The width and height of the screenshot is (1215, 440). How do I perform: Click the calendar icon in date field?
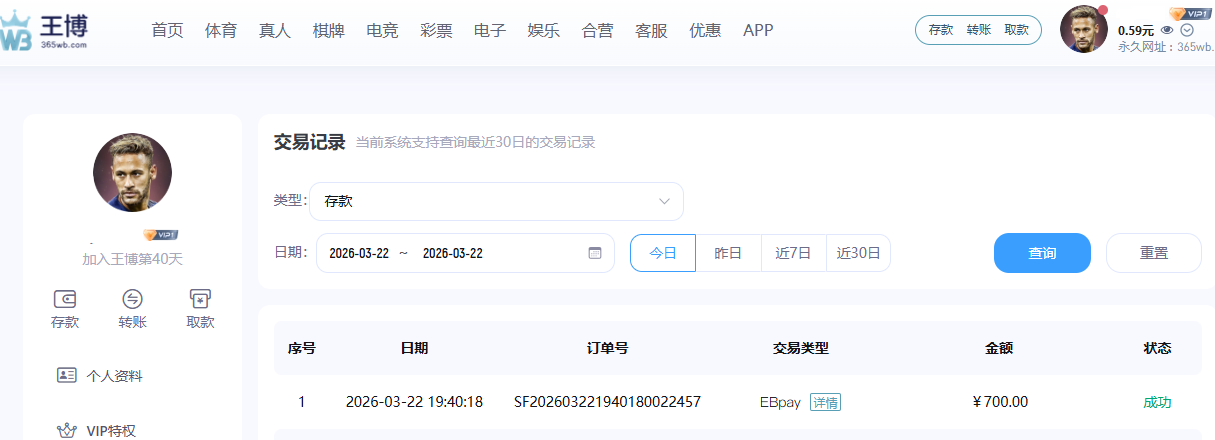click(595, 253)
